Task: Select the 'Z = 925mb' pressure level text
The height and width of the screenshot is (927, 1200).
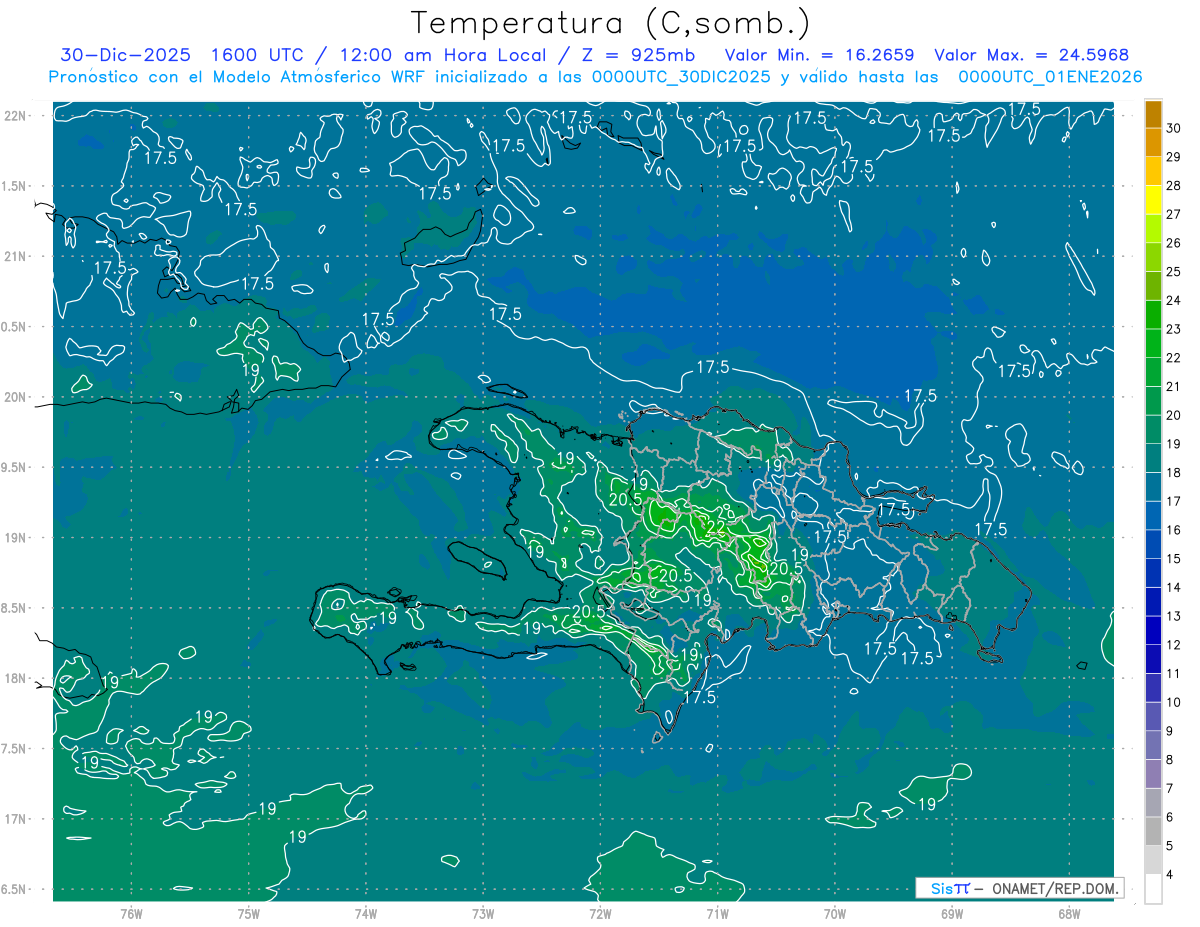Action: (638, 55)
